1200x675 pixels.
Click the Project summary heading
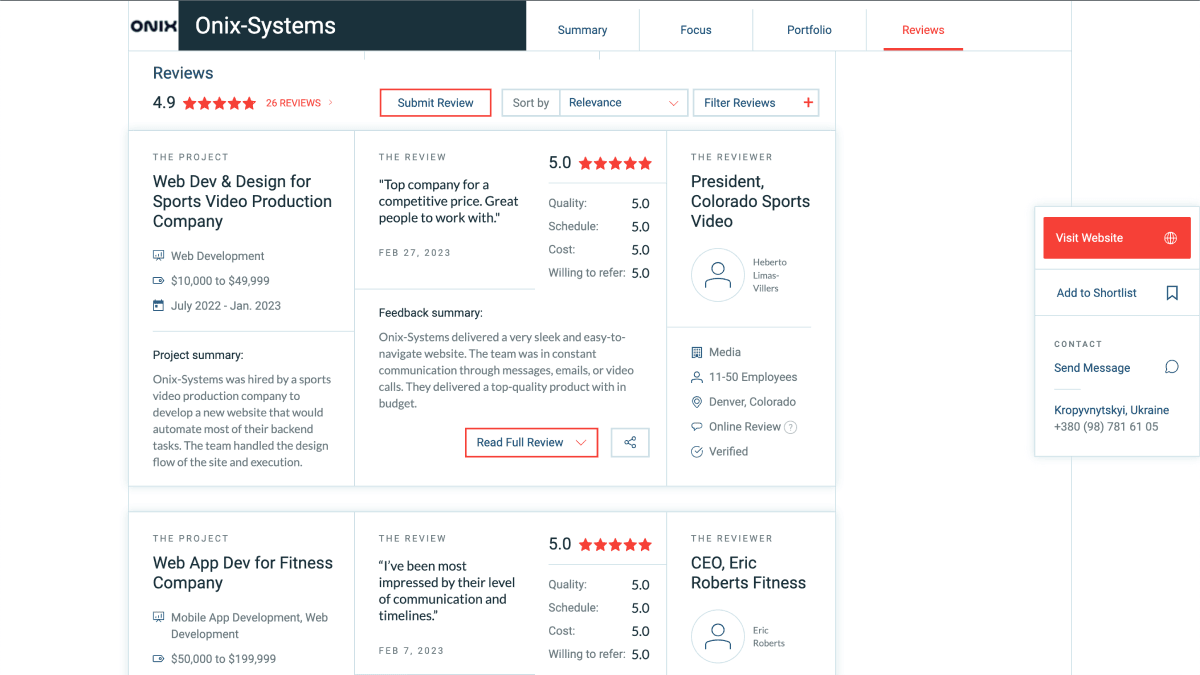pyautogui.click(x=198, y=355)
